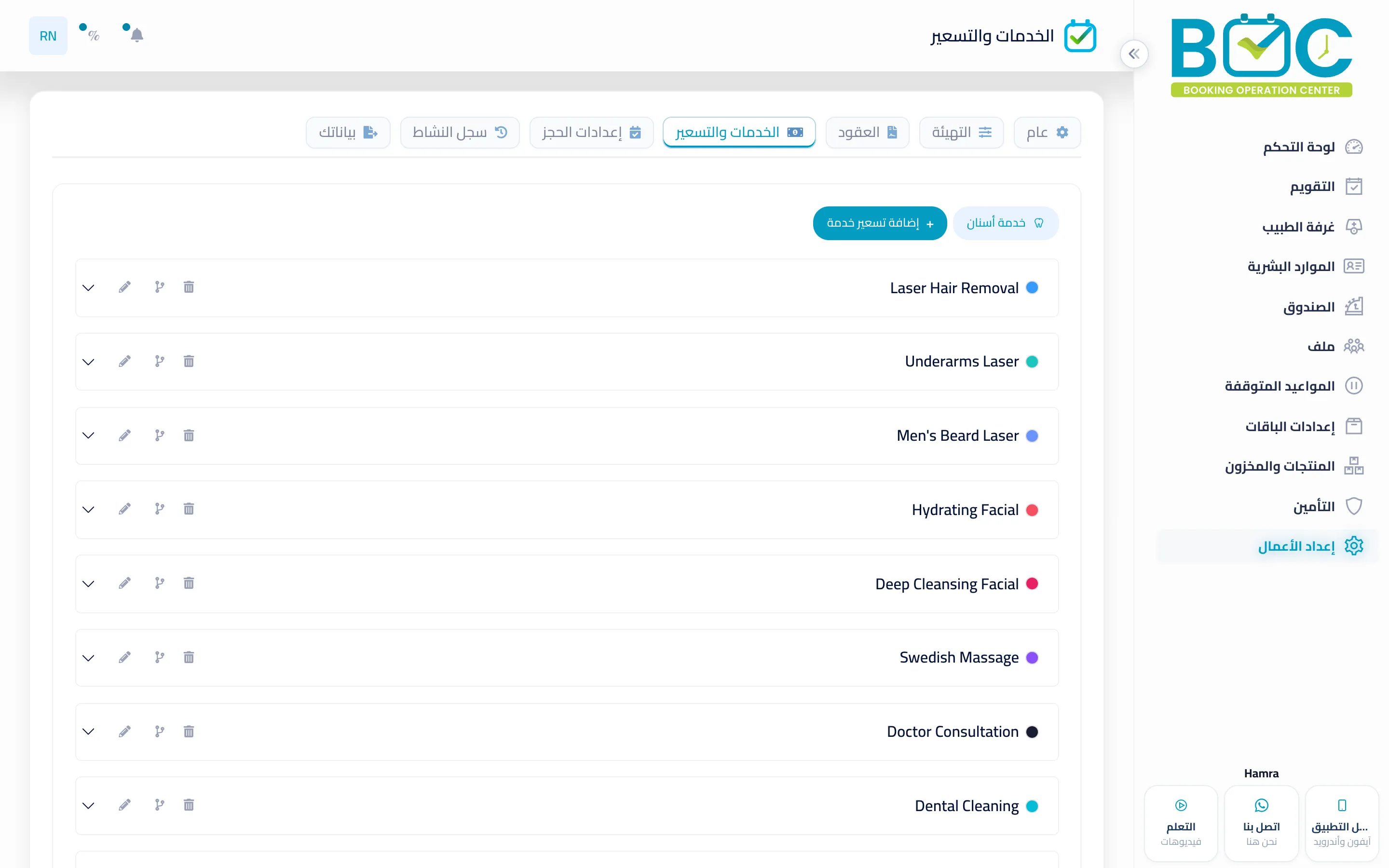Open التقويم in sidebar
The width and height of the screenshot is (1389, 868).
click(1326, 187)
